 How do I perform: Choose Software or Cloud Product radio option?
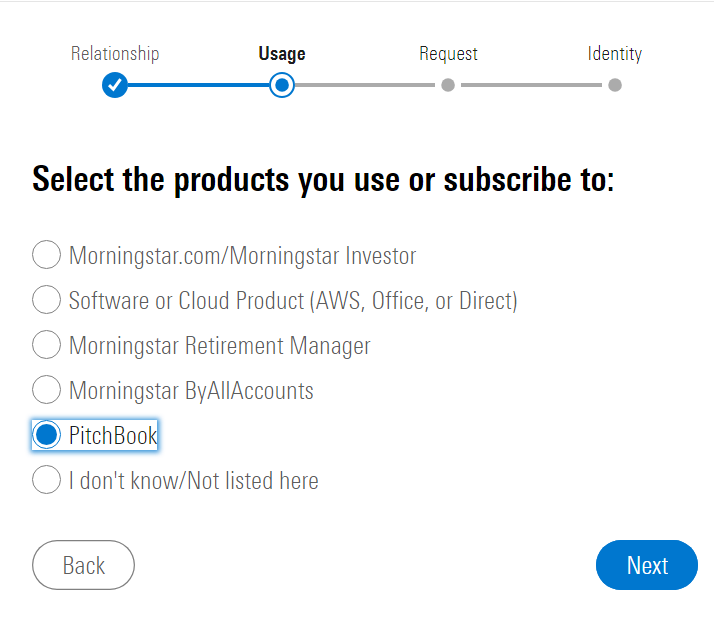pyautogui.click(x=46, y=300)
